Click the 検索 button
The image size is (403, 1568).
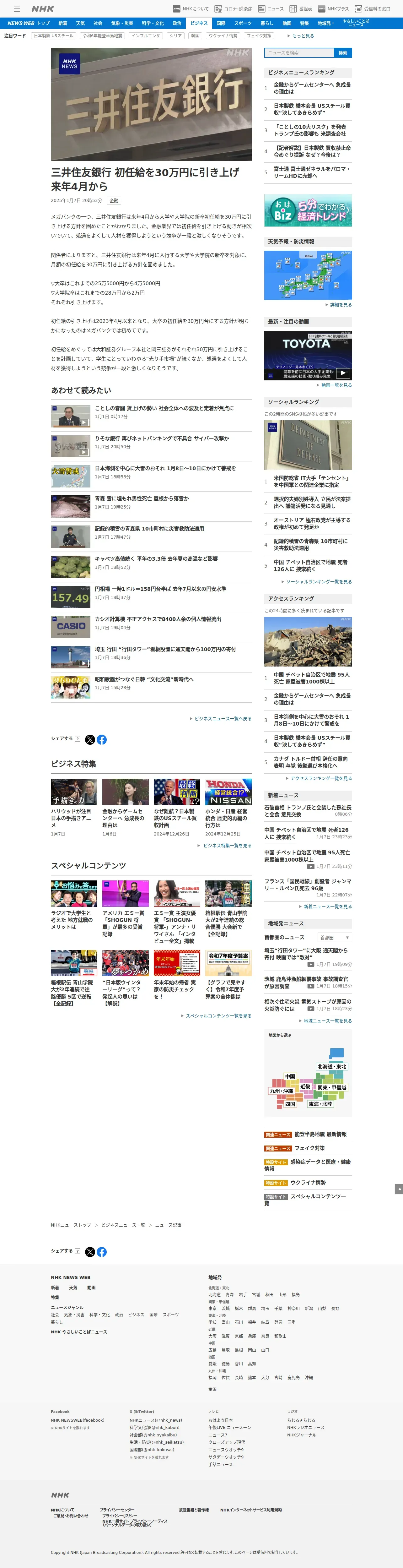click(x=343, y=53)
